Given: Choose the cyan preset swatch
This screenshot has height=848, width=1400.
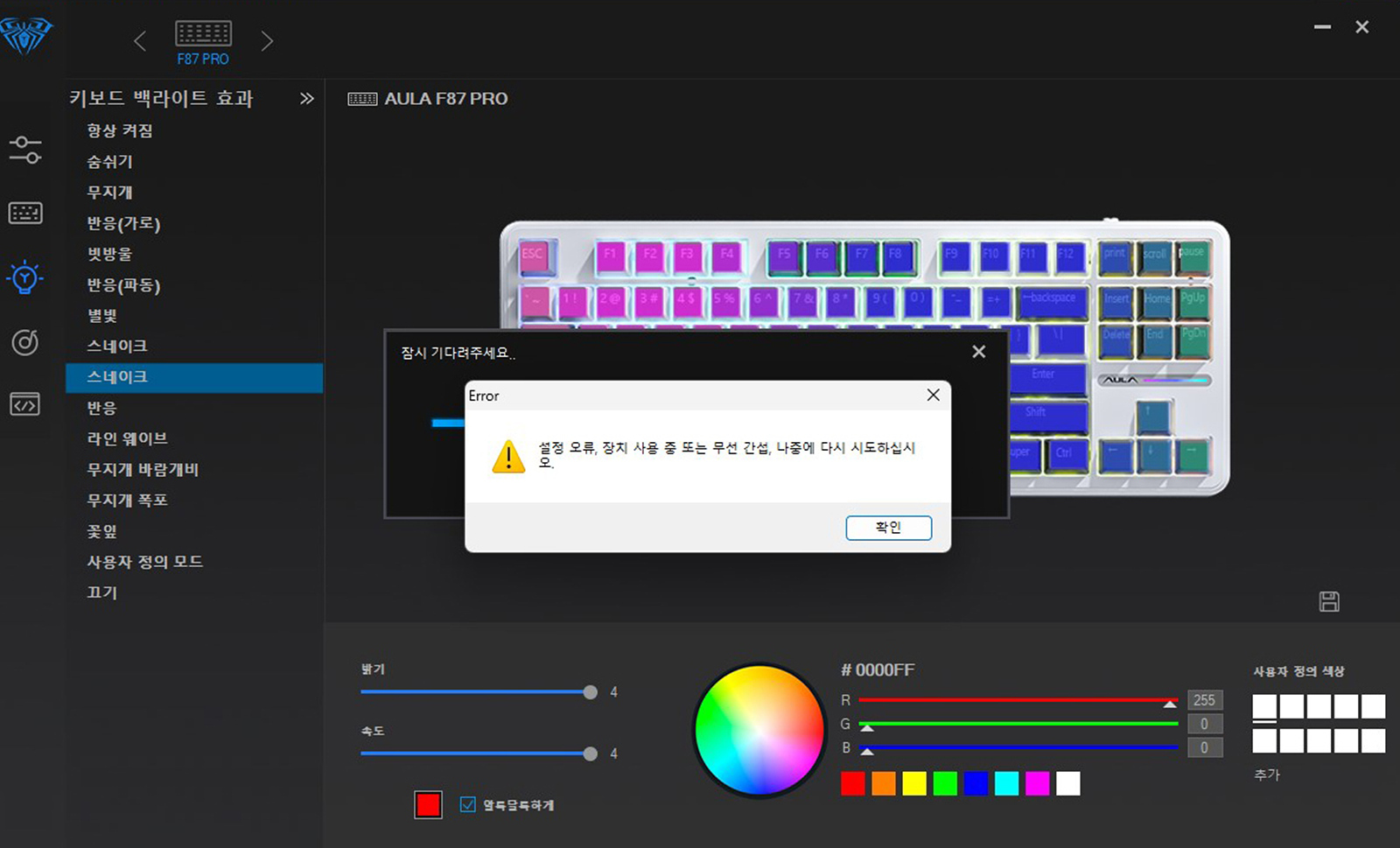Looking at the screenshot, I should coord(1007,783).
